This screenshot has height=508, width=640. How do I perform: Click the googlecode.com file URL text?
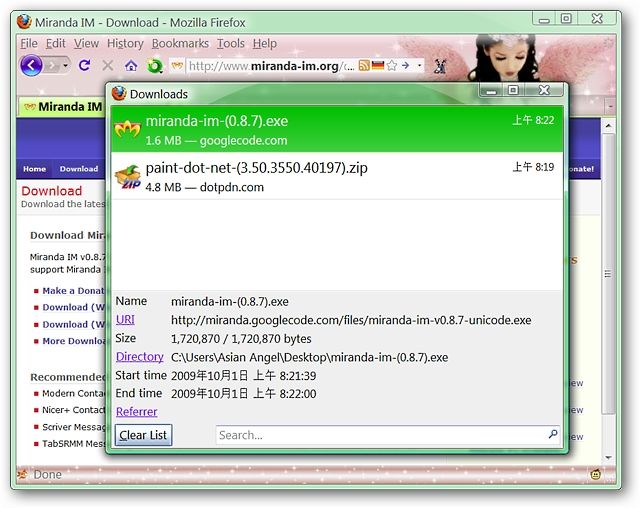coord(351,320)
